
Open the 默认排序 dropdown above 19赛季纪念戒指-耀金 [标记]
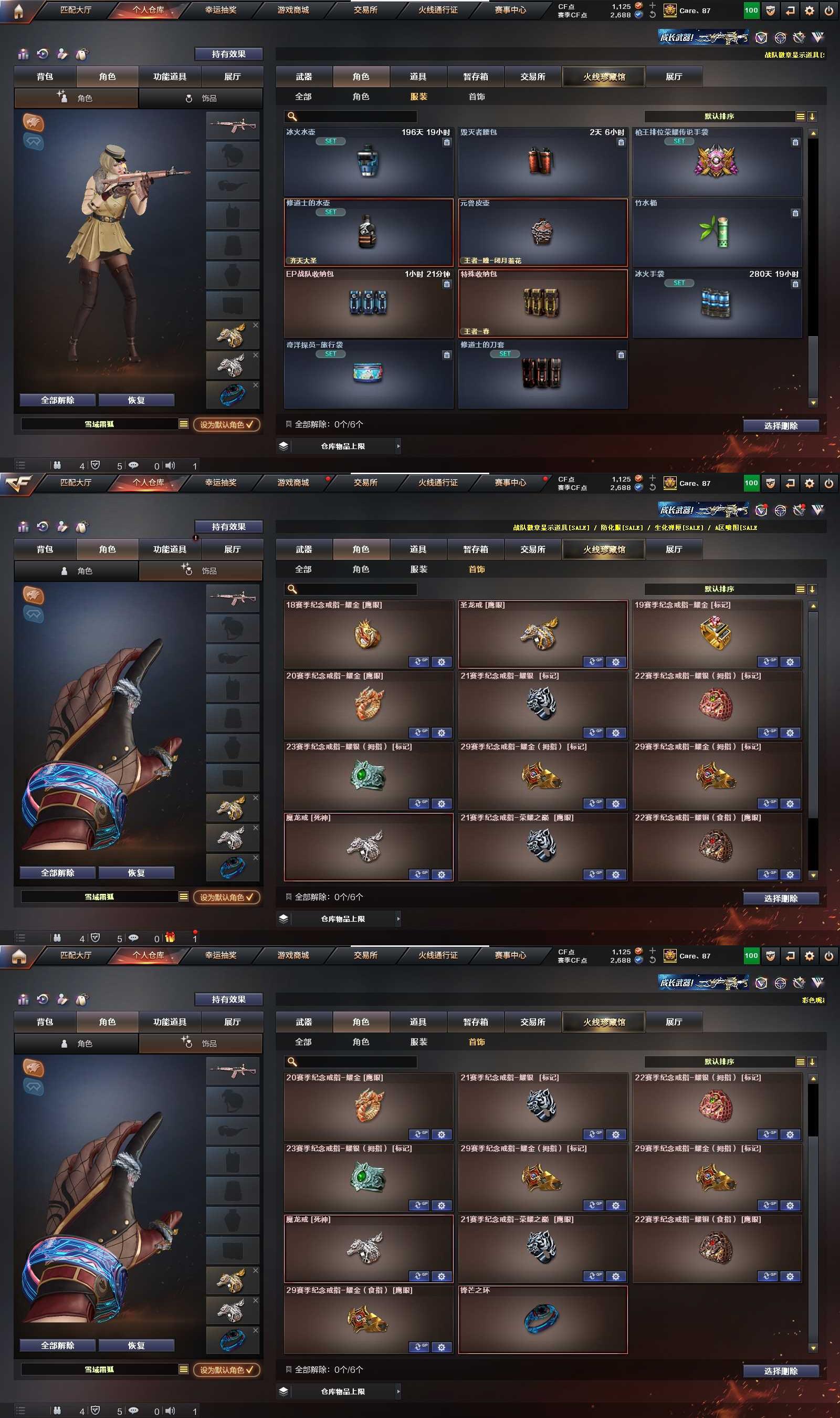point(719,589)
